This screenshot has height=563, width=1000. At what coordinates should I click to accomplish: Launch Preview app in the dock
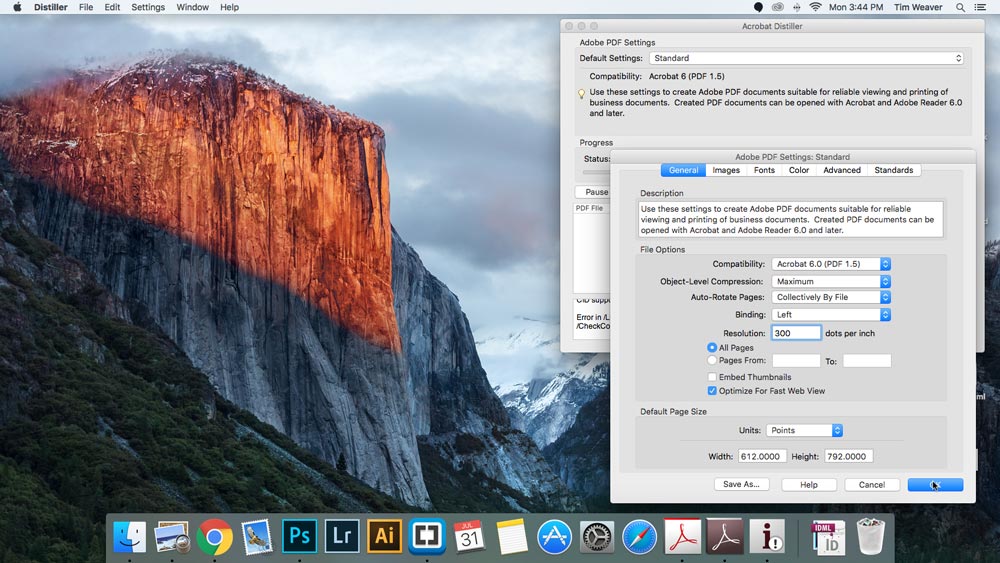pos(172,537)
